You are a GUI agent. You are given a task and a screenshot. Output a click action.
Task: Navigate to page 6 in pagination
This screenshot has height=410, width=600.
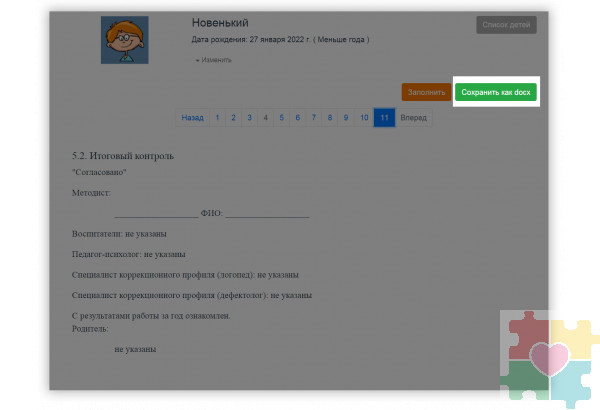click(x=297, y=117)
